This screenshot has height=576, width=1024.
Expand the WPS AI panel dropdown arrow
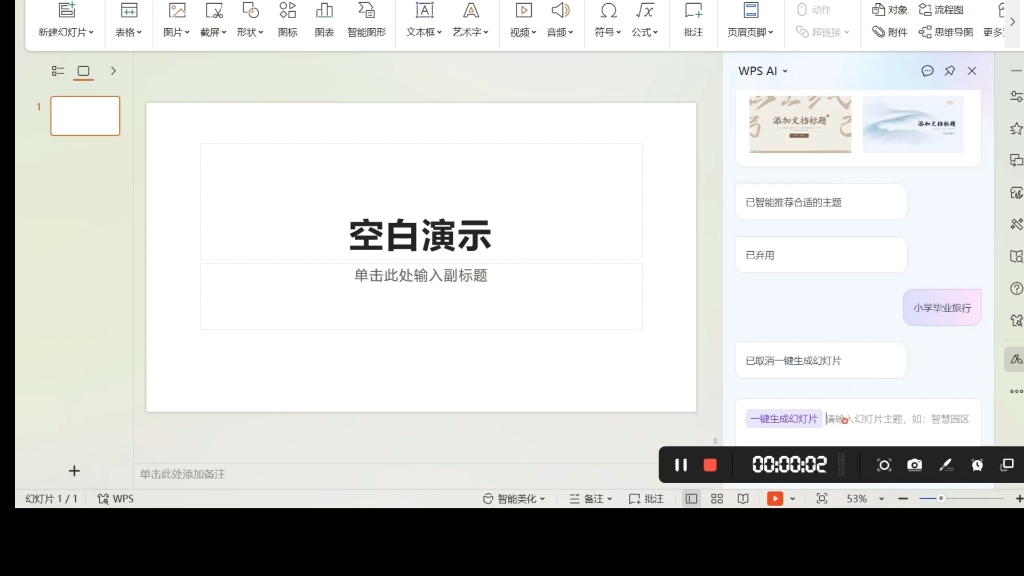[784, 71]
